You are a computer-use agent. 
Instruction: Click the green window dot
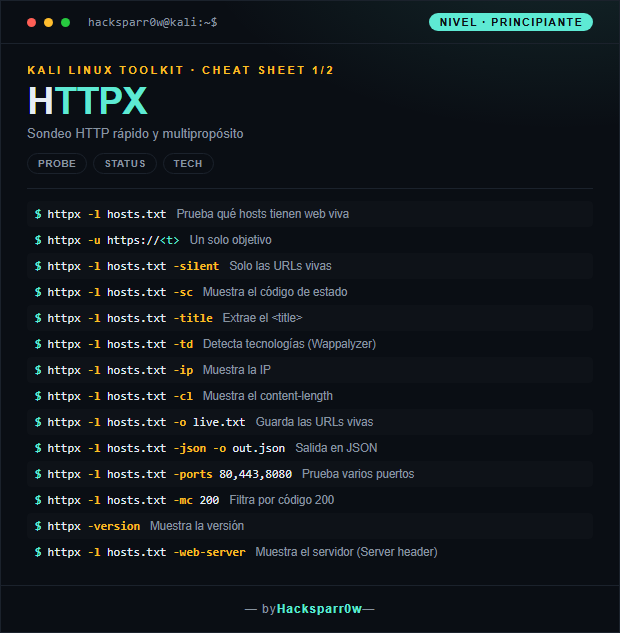pyautogui.click(x=65, y=23)
